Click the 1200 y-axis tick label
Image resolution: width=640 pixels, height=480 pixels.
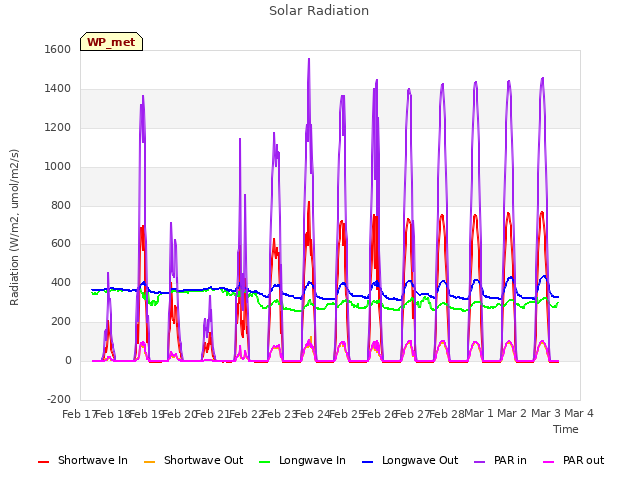(58, 127)
